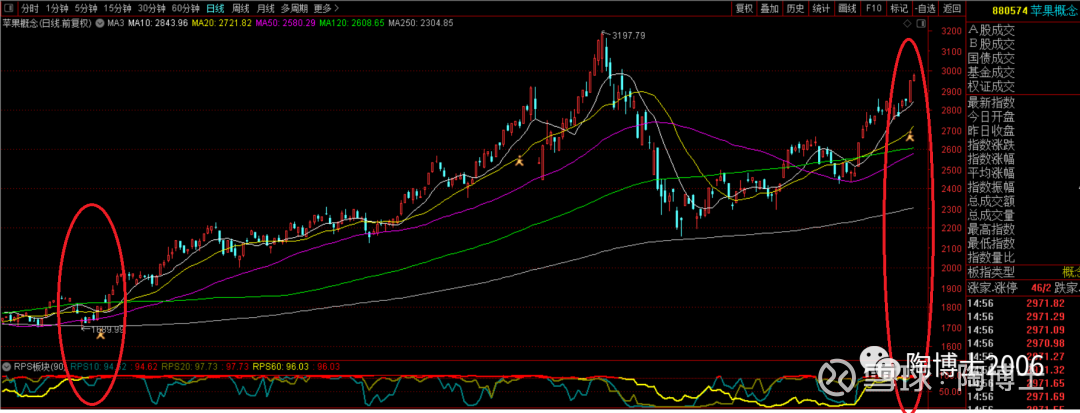Select the 周线 weekly chart tab
Screen dimensions: 1080x413
pos(240,9)
